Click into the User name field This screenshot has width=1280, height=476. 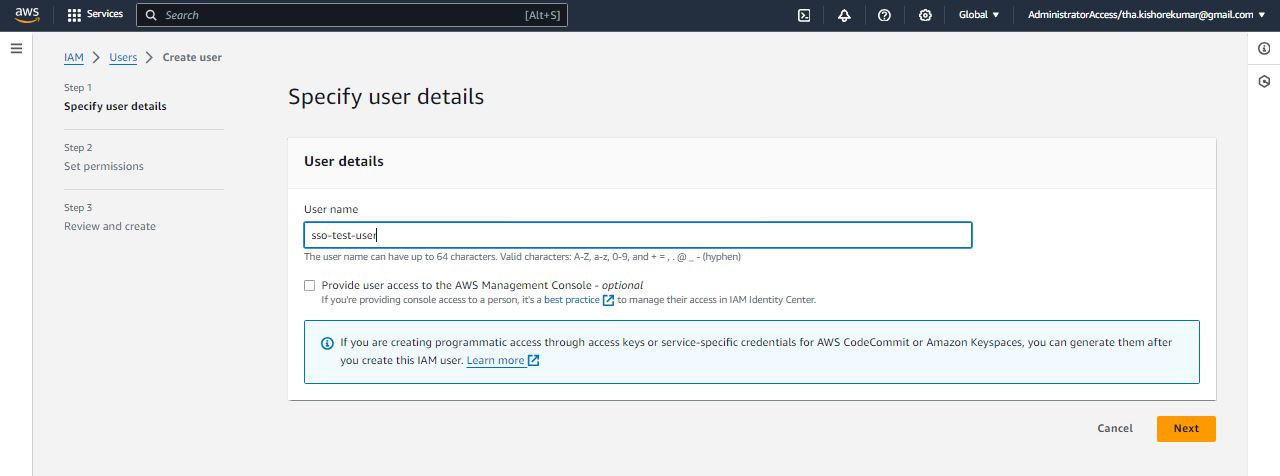(x=637, y=235)
